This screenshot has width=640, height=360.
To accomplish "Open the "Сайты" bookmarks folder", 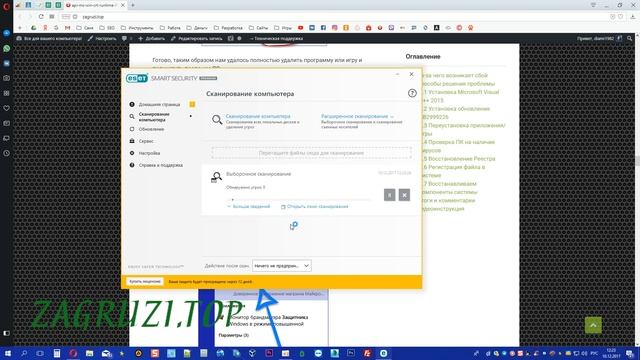I will coord(258,28).
